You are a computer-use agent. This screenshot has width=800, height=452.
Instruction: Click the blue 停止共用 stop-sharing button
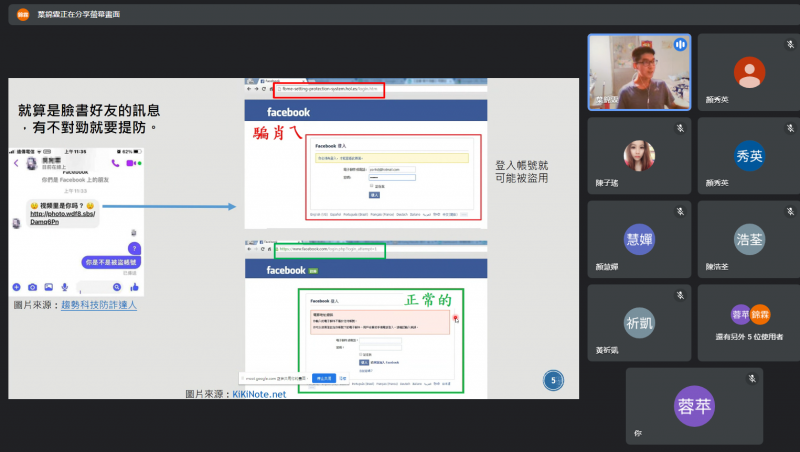click(x=323, y=379)
